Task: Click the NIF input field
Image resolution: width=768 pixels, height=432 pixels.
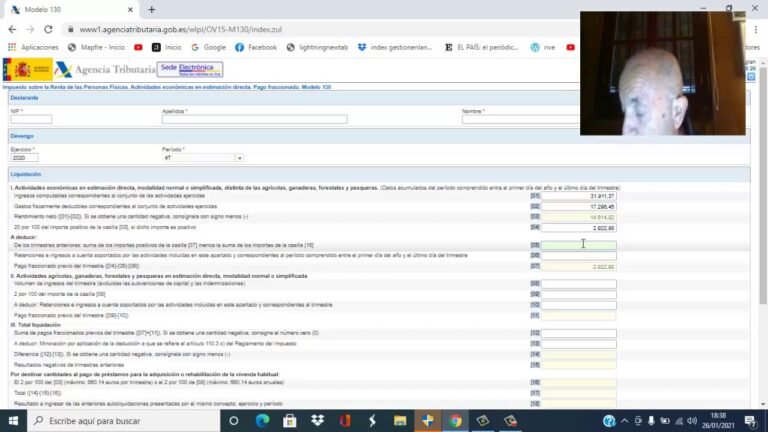Action: point(31,119)
